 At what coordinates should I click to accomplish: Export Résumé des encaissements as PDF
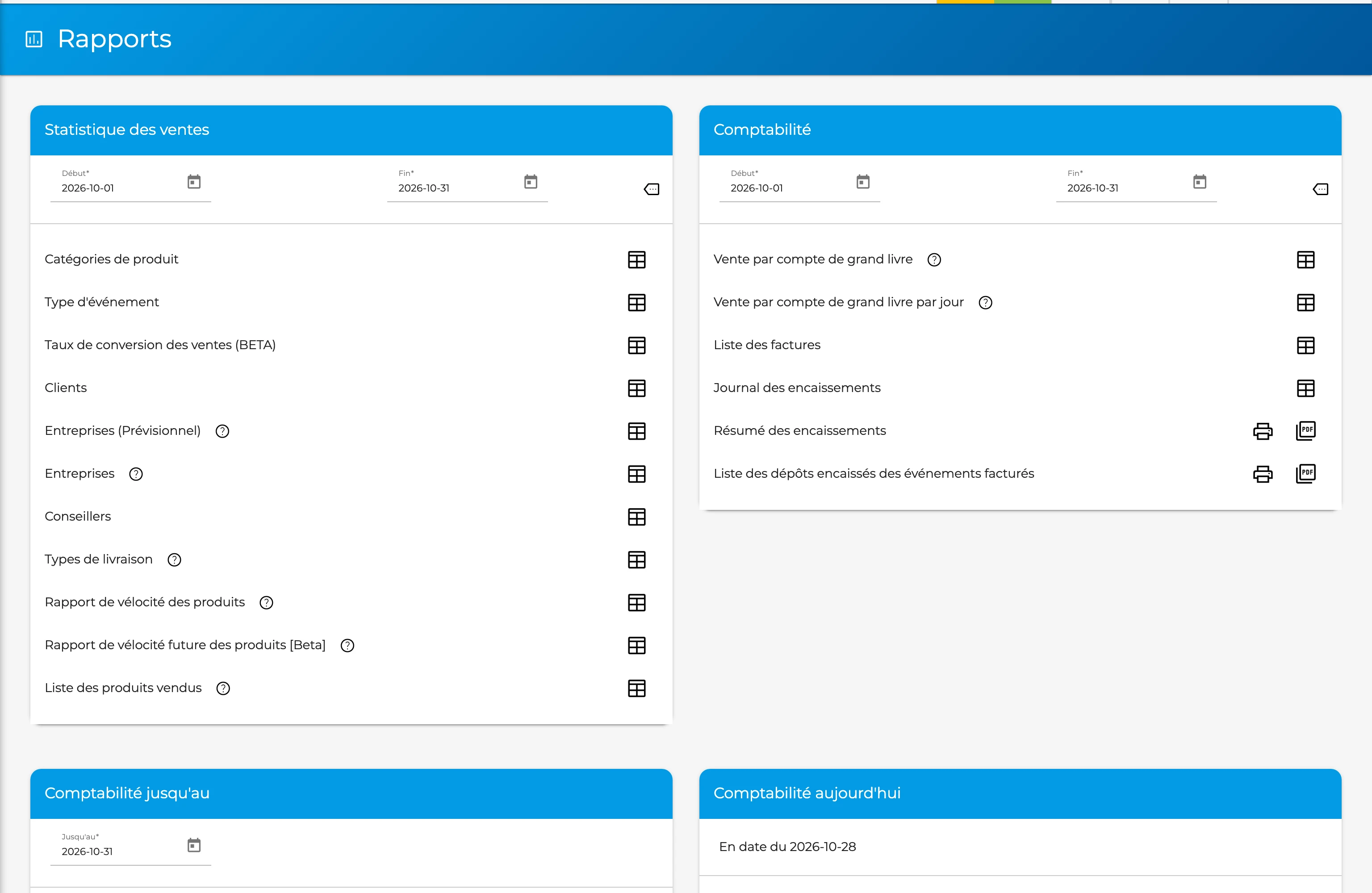[1306, 430]
